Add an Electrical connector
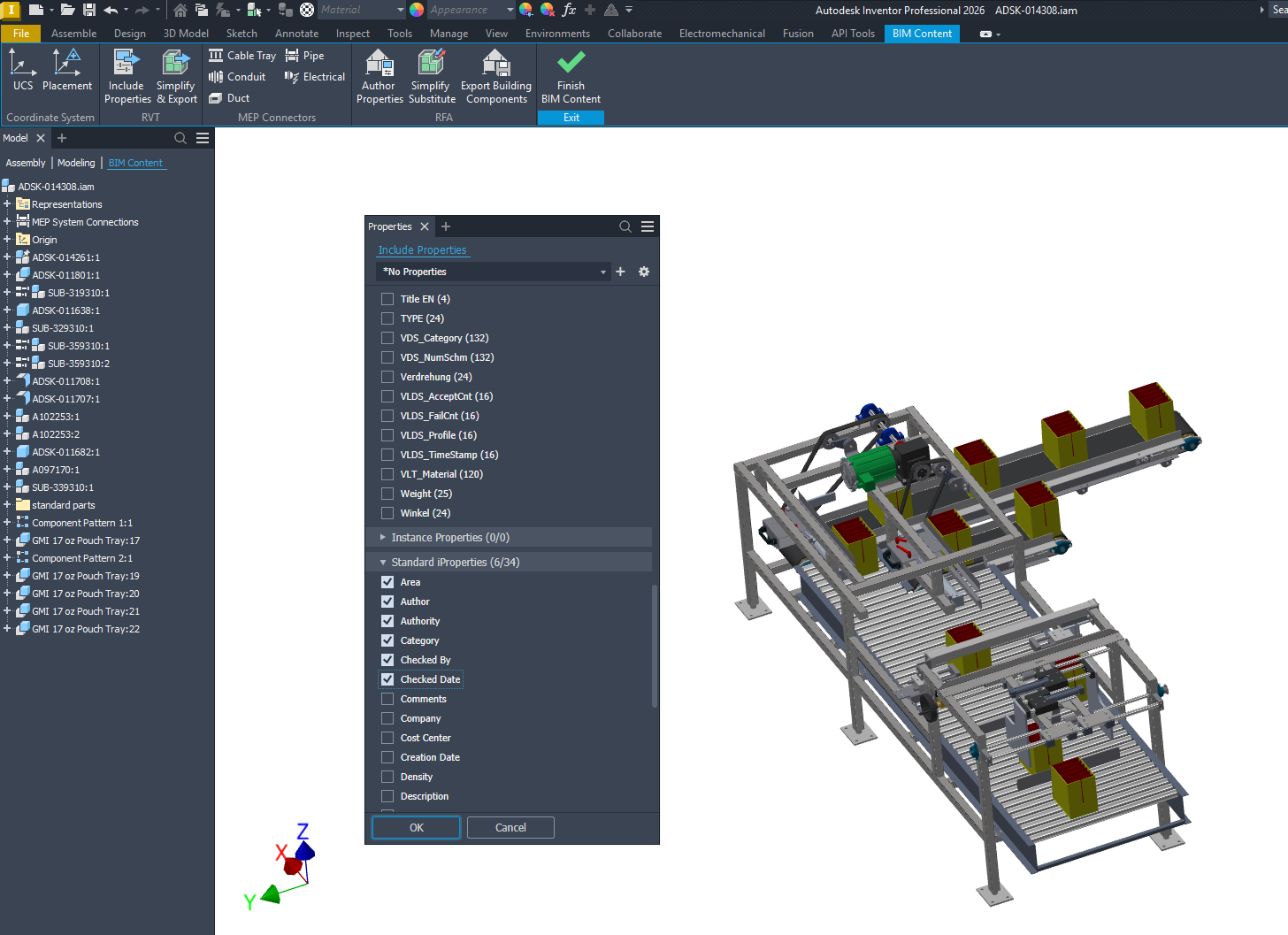1288x935 pixels. coord(315,77)
